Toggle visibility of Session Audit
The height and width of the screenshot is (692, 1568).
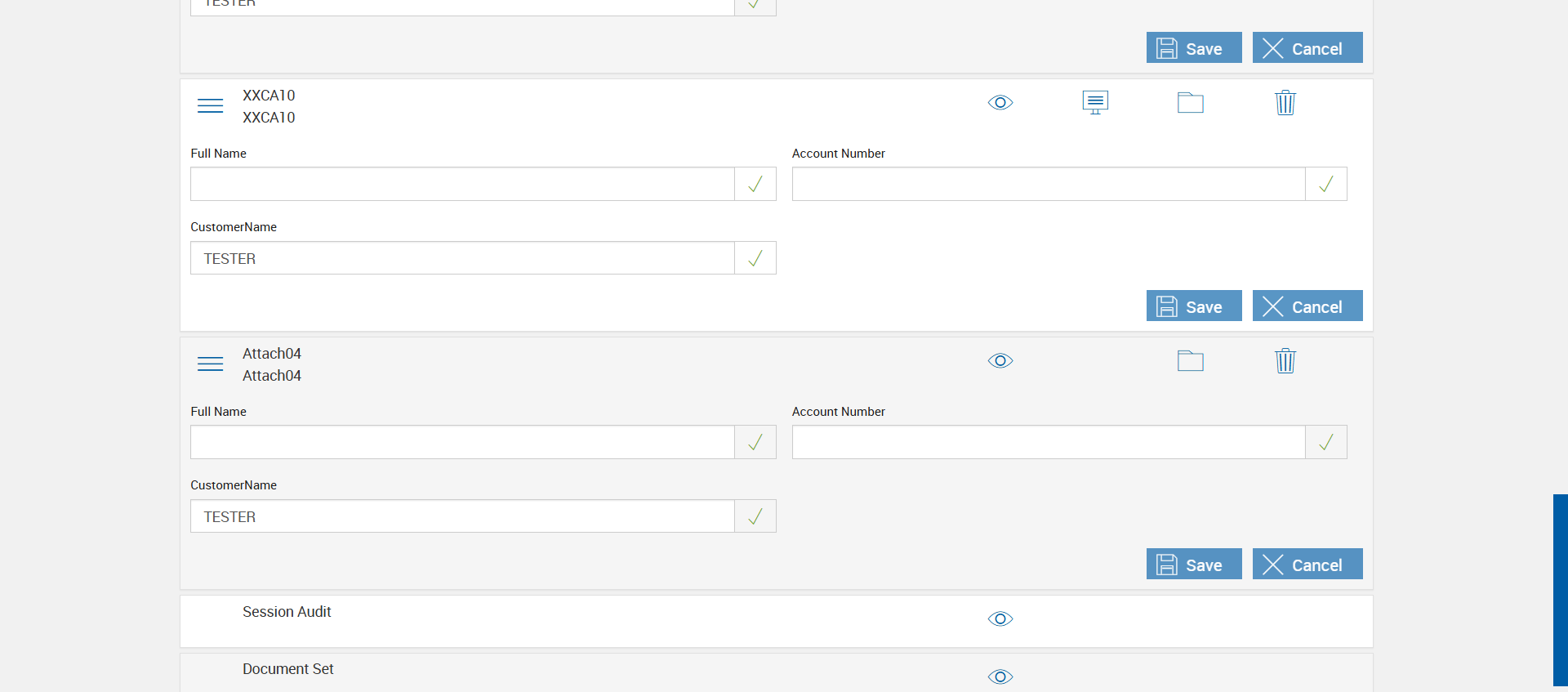coord(1000,619)
